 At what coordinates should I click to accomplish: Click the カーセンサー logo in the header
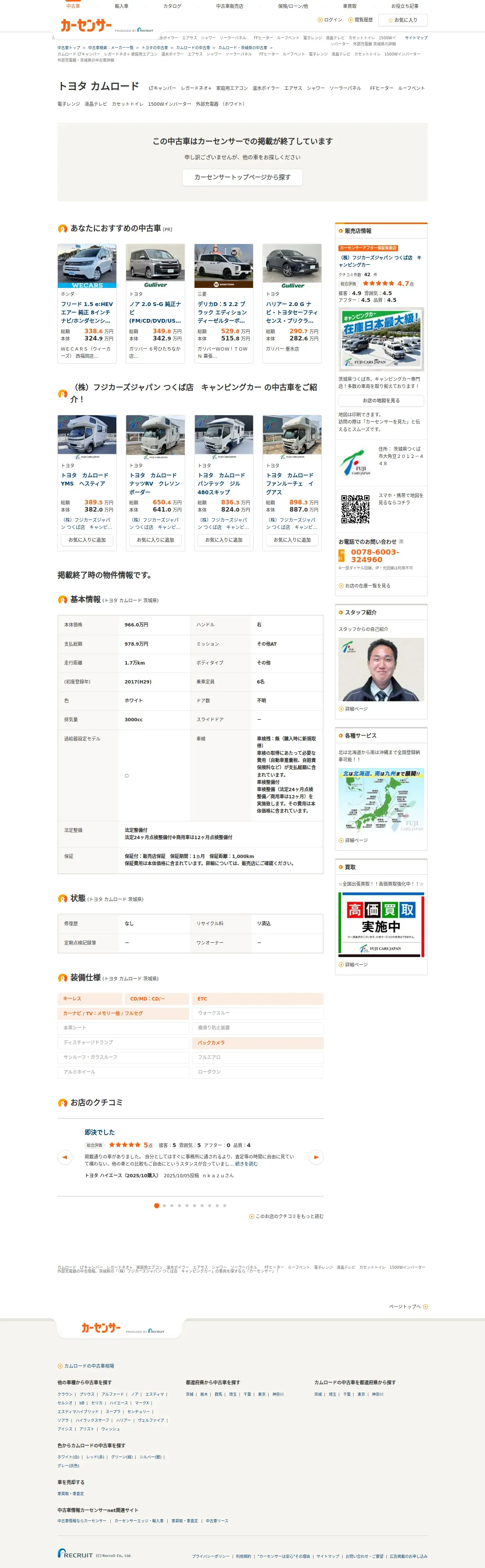pyautogui.click(x=86, y=26)
